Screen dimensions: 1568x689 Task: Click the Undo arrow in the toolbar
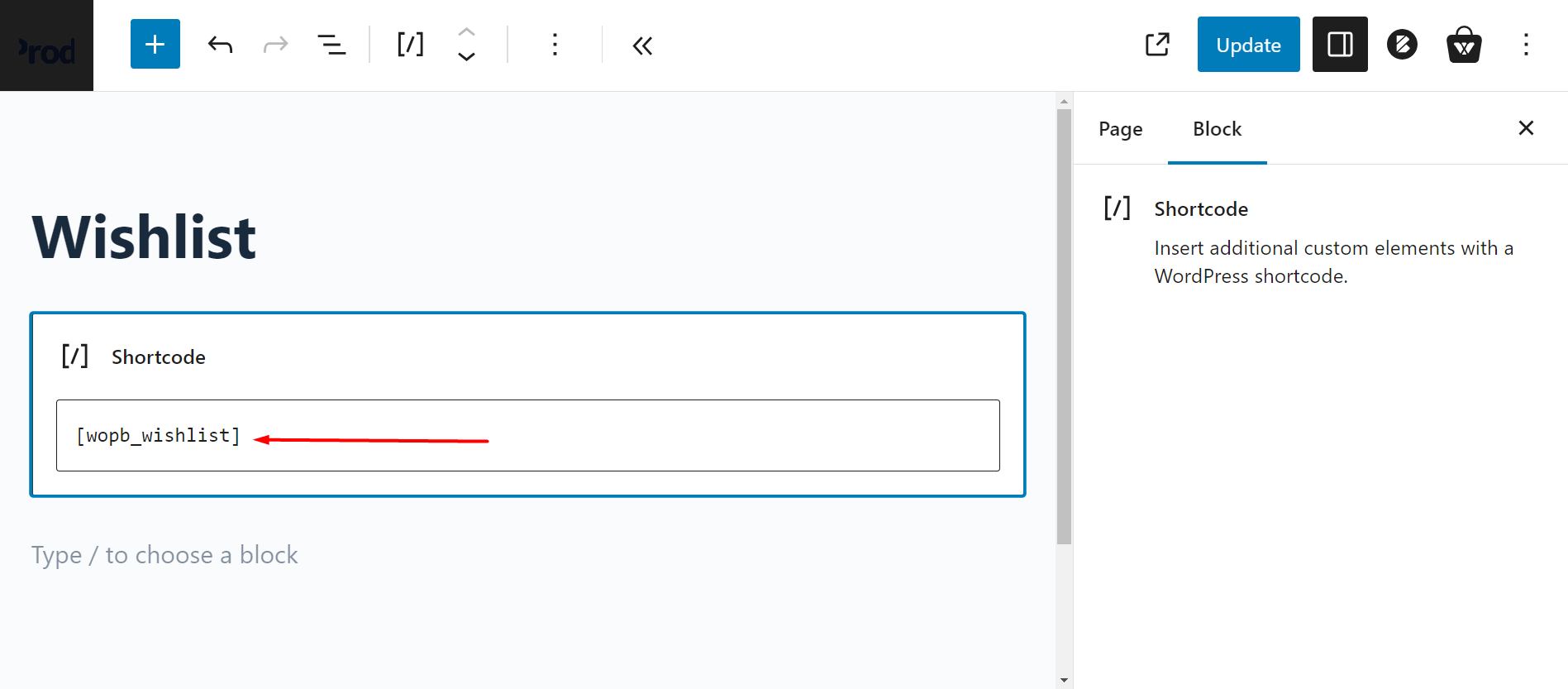coord(220,44)
